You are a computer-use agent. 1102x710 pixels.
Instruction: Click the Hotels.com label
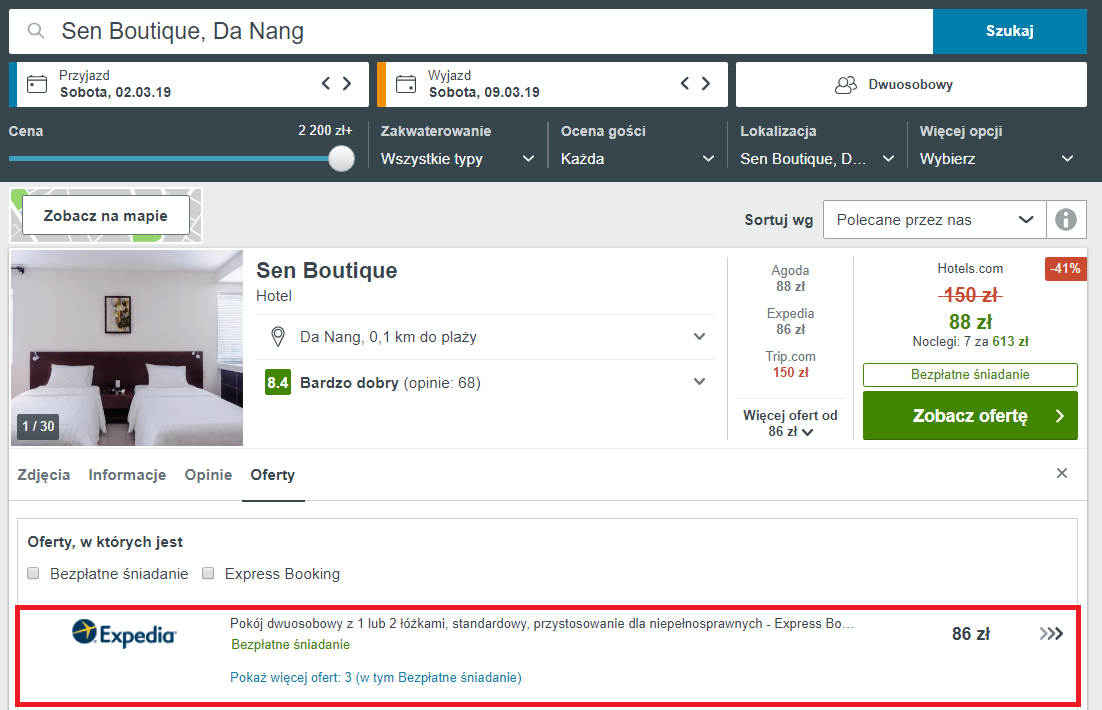click(970, 269)
